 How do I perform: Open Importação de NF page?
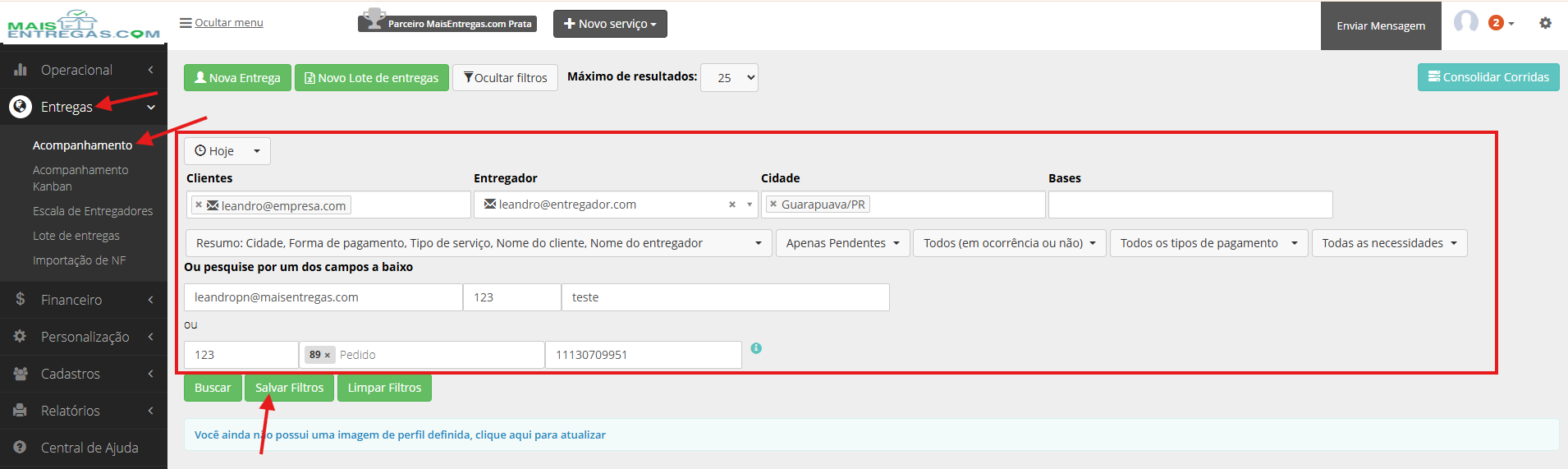click(80, 260)
